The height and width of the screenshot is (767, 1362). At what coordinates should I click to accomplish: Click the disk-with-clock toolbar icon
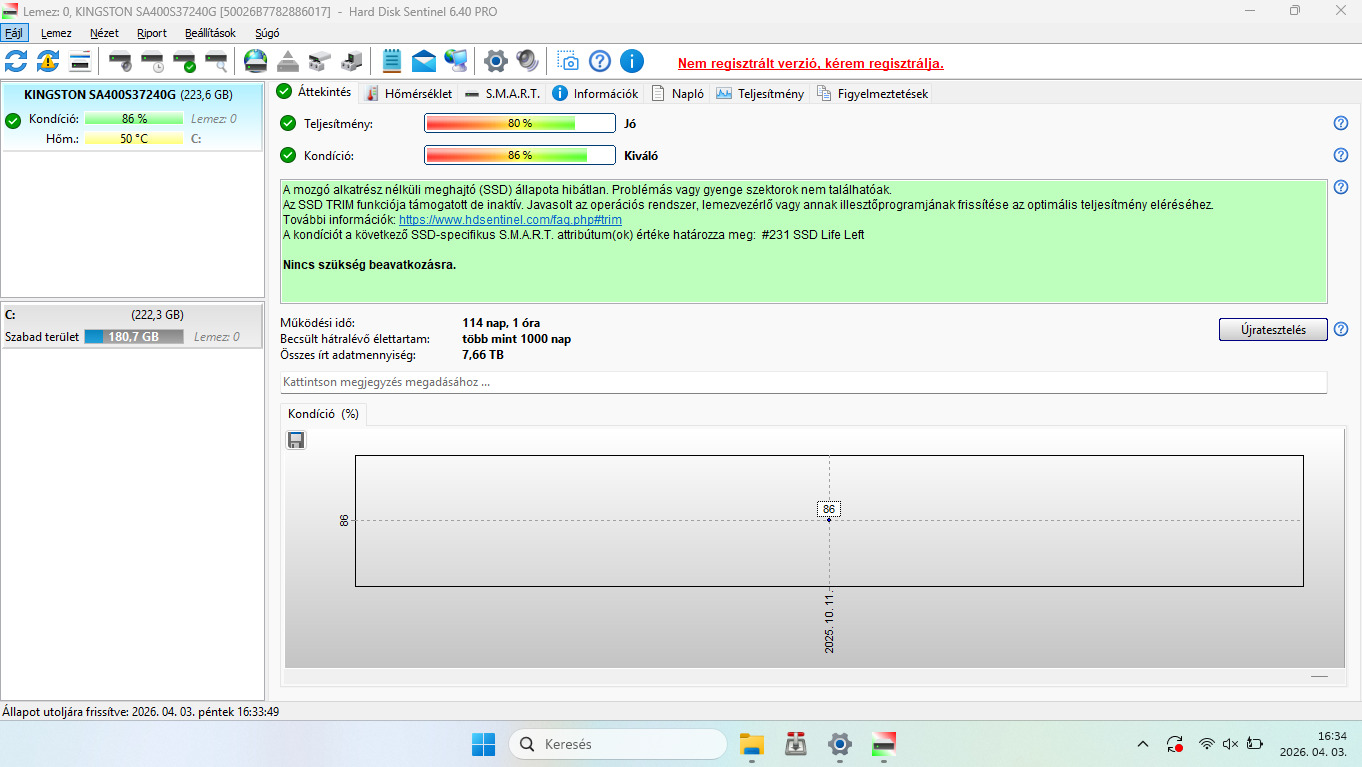pos(152,61)
